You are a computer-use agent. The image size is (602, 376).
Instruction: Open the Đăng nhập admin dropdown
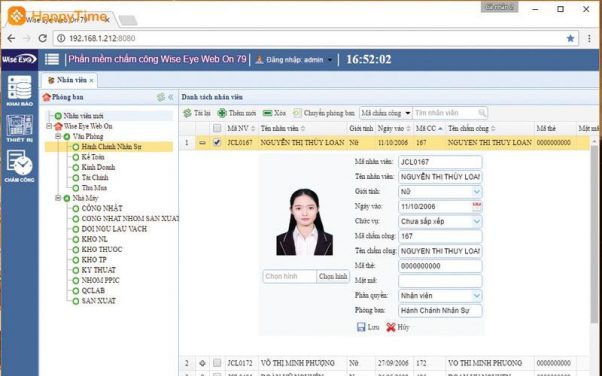tap(329, 60)
